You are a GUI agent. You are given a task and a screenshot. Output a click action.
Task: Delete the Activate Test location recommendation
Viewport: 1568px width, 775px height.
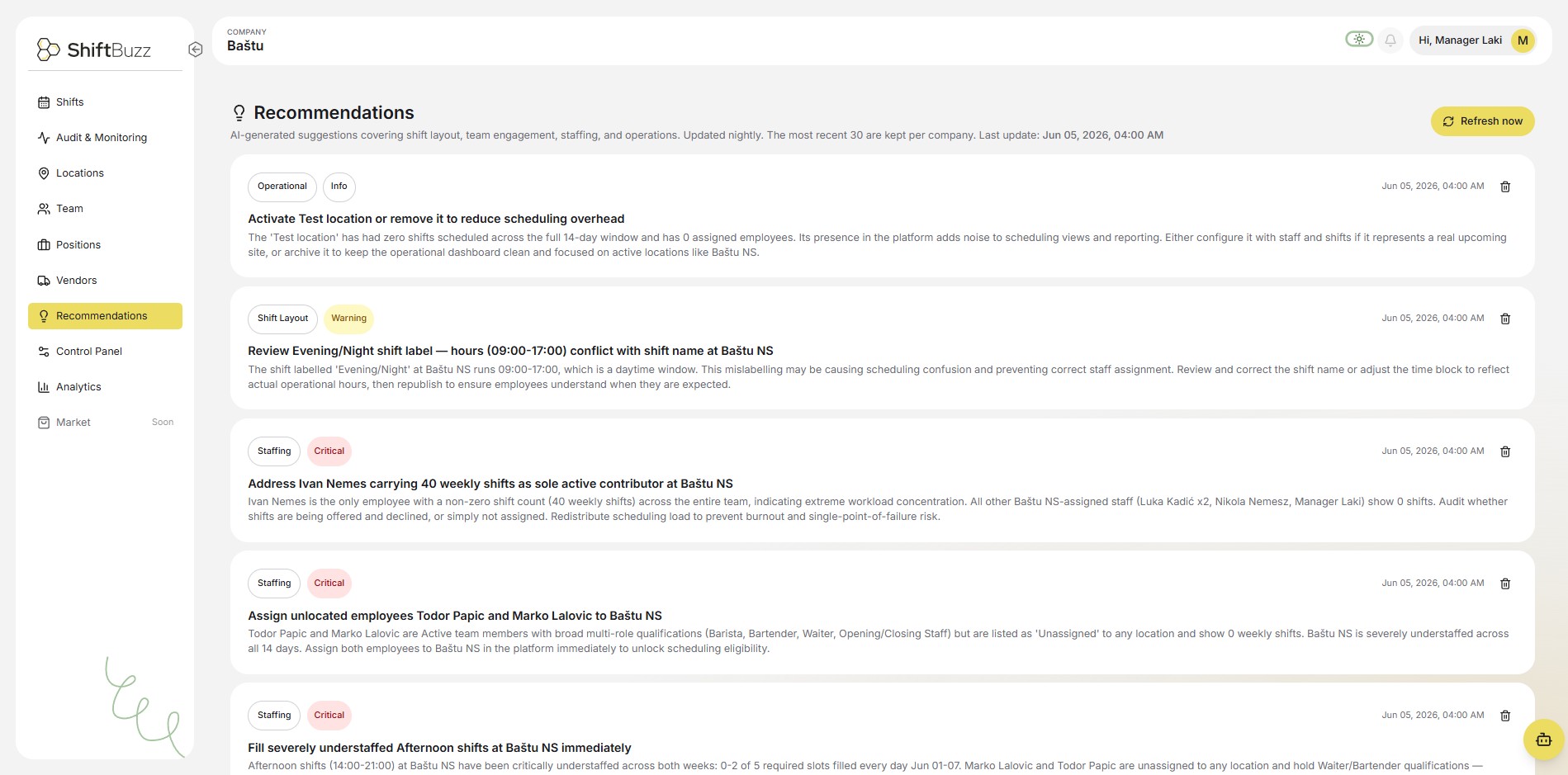coord(1505,187)
